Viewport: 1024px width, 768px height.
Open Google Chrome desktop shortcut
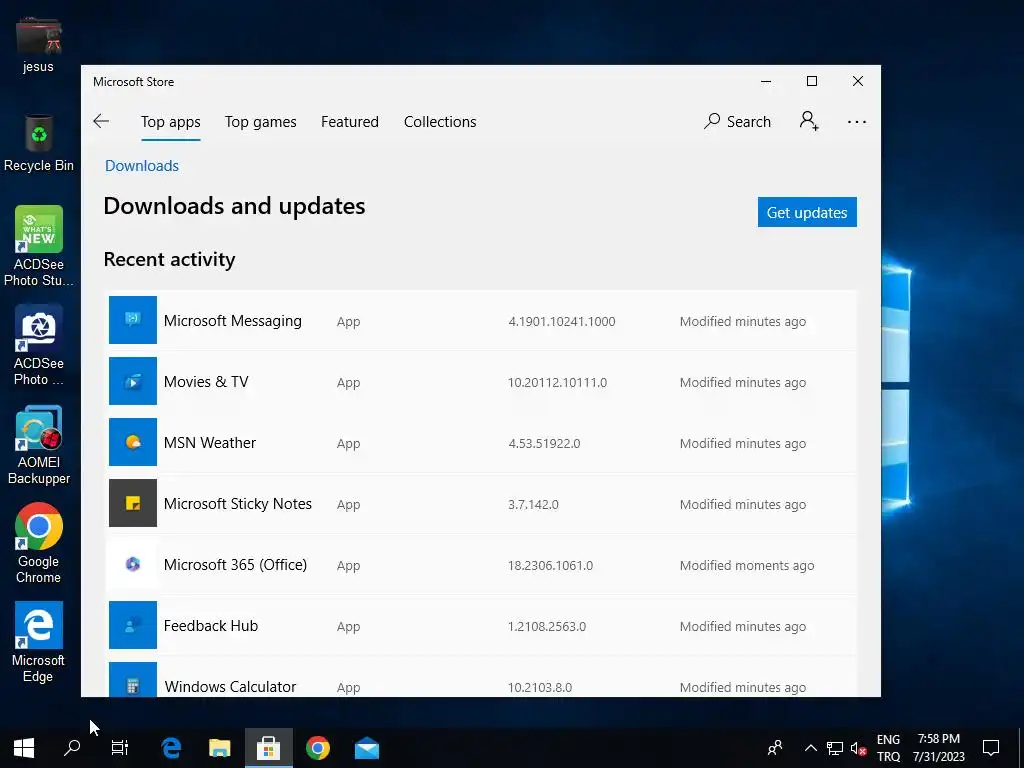pos(39,543)
